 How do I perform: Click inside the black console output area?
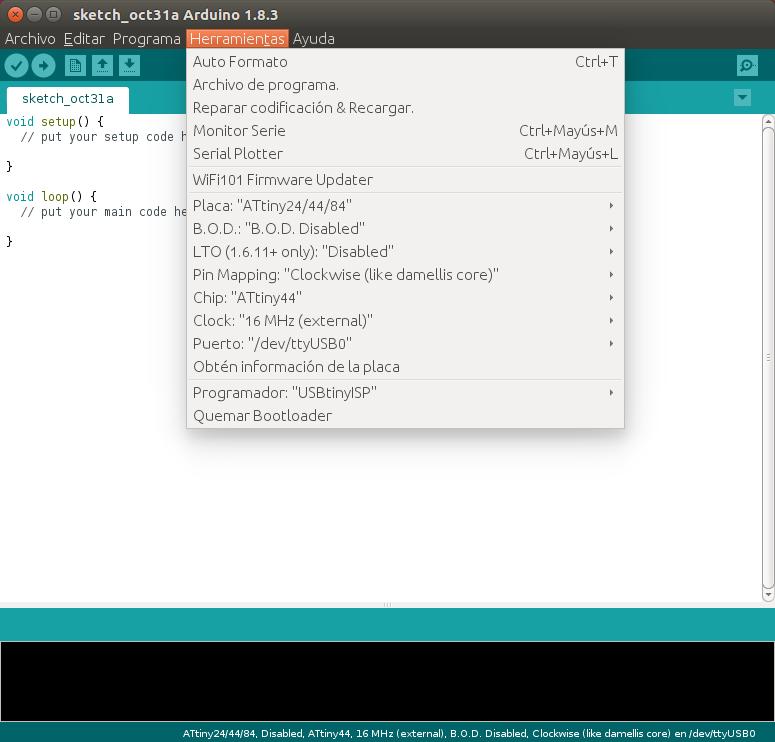tap(387, 681)
